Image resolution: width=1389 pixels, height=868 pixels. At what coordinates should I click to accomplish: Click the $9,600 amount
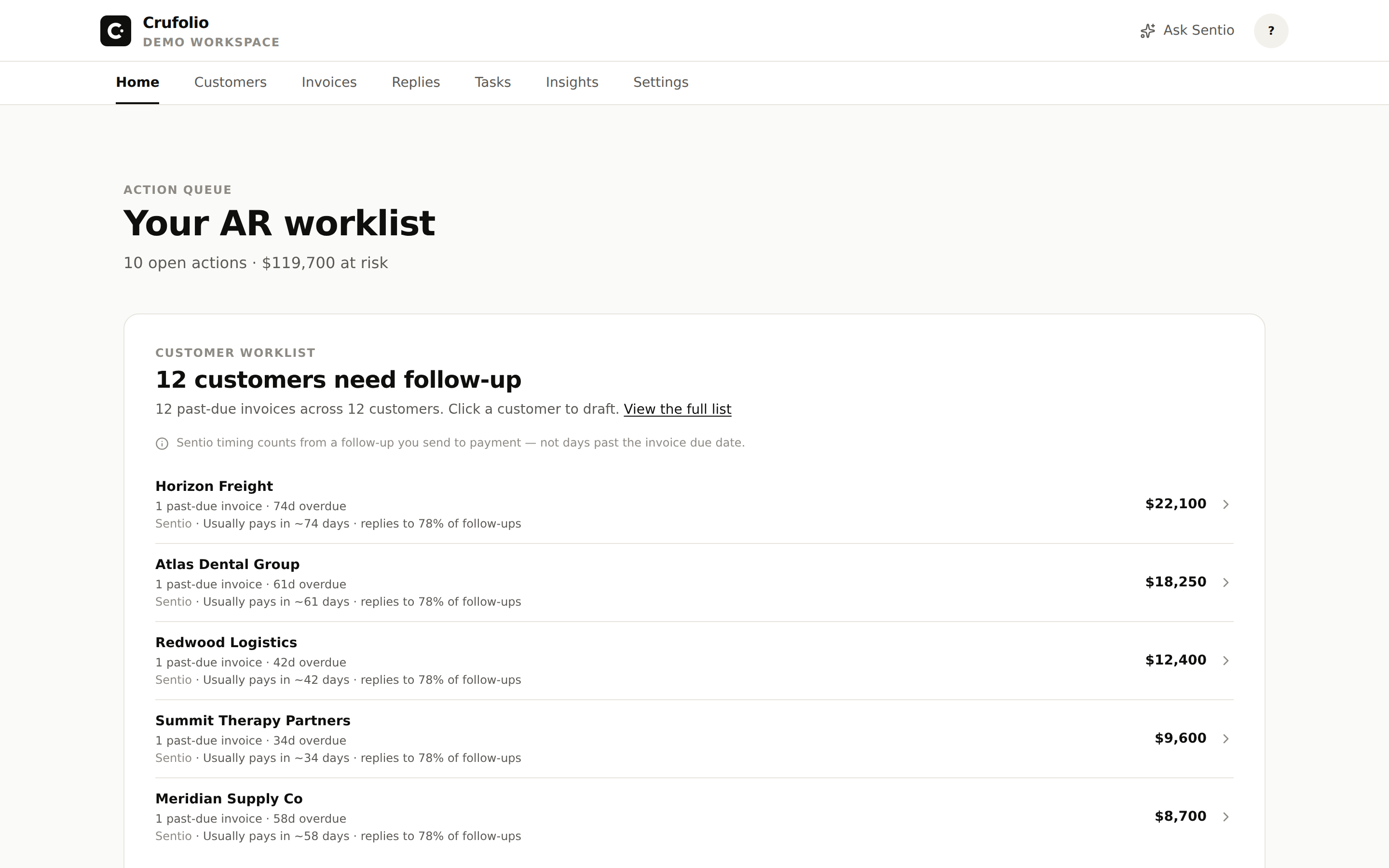pyautogui.click(x=1180, y=738)
